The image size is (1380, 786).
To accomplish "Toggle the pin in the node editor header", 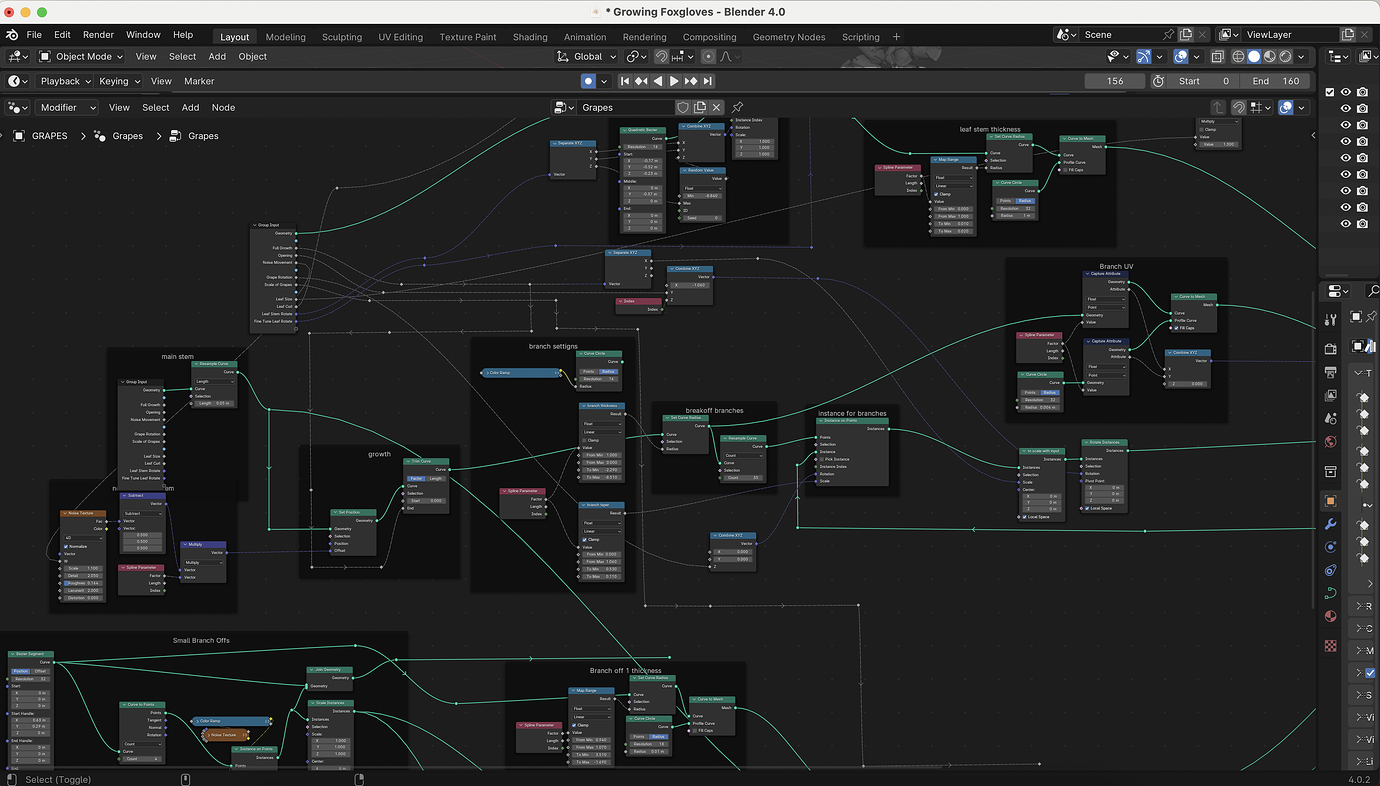I will [x=737, y=107].
